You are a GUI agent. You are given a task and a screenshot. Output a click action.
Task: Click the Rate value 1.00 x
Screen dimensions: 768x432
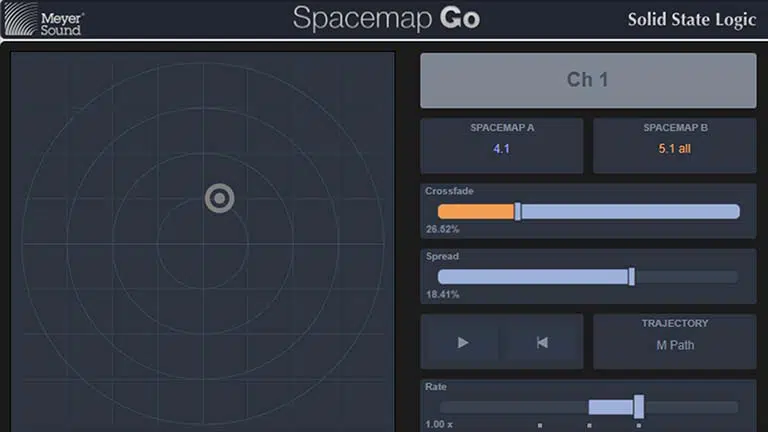point(439,424)
